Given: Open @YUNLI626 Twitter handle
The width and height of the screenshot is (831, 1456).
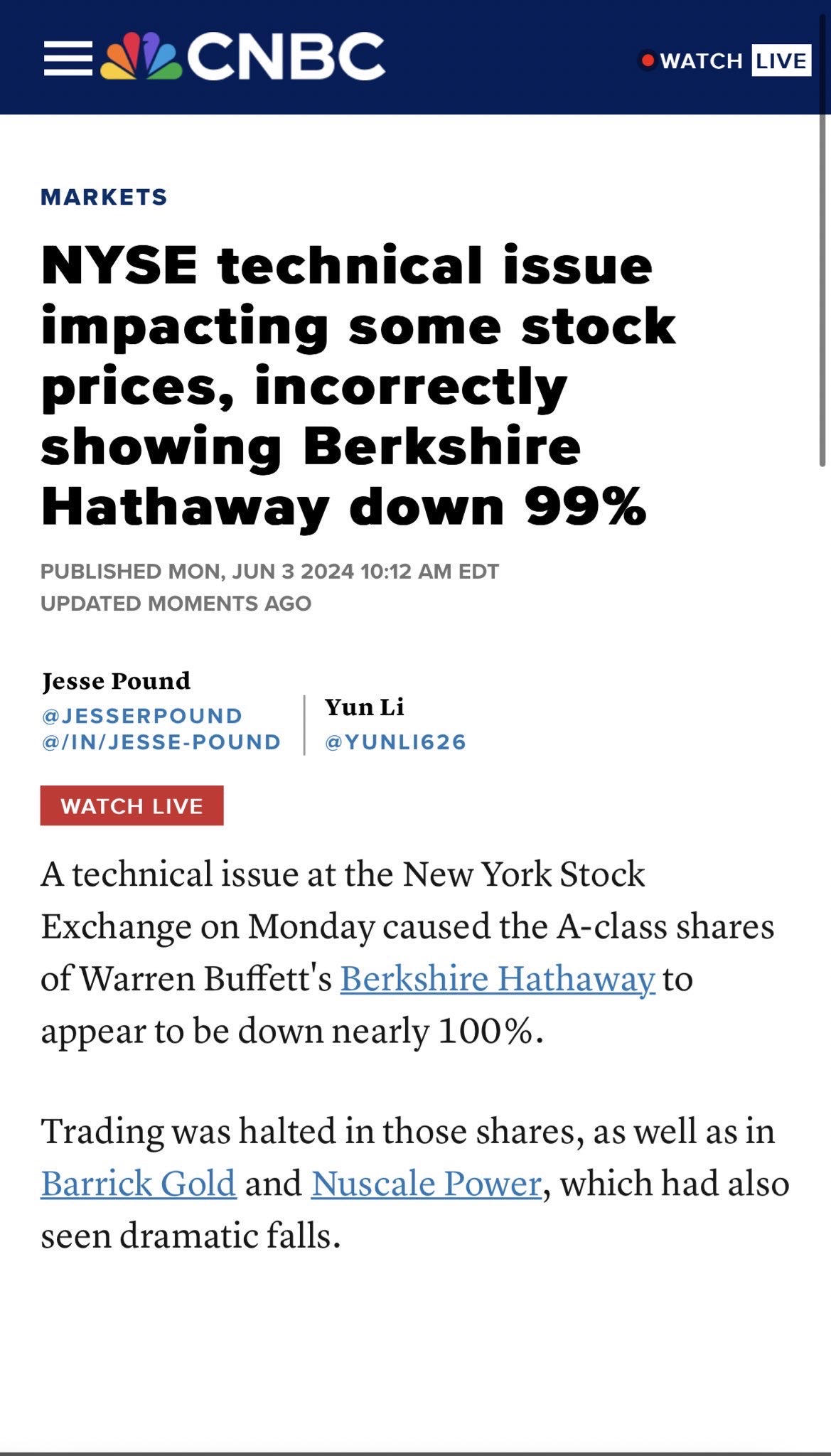Looking at the screenshot, I should coord(395,742).
